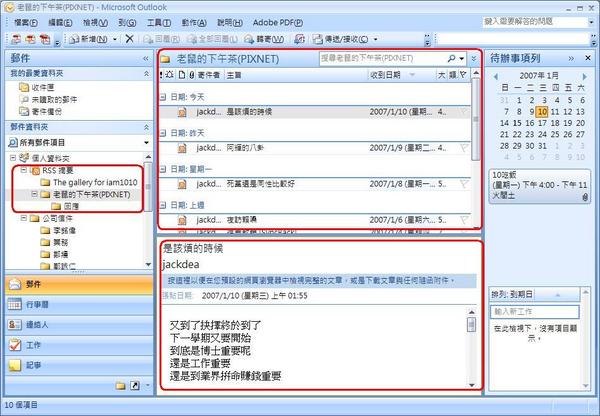Click the 回覆(R) reply button

(161, 39)
